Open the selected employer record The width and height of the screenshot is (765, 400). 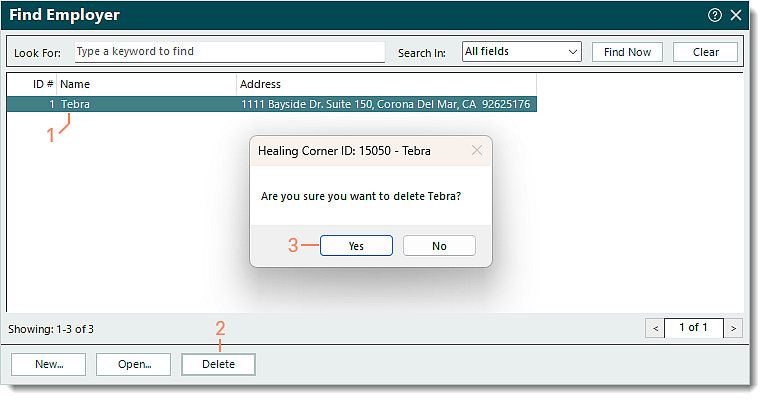[134, 364]
